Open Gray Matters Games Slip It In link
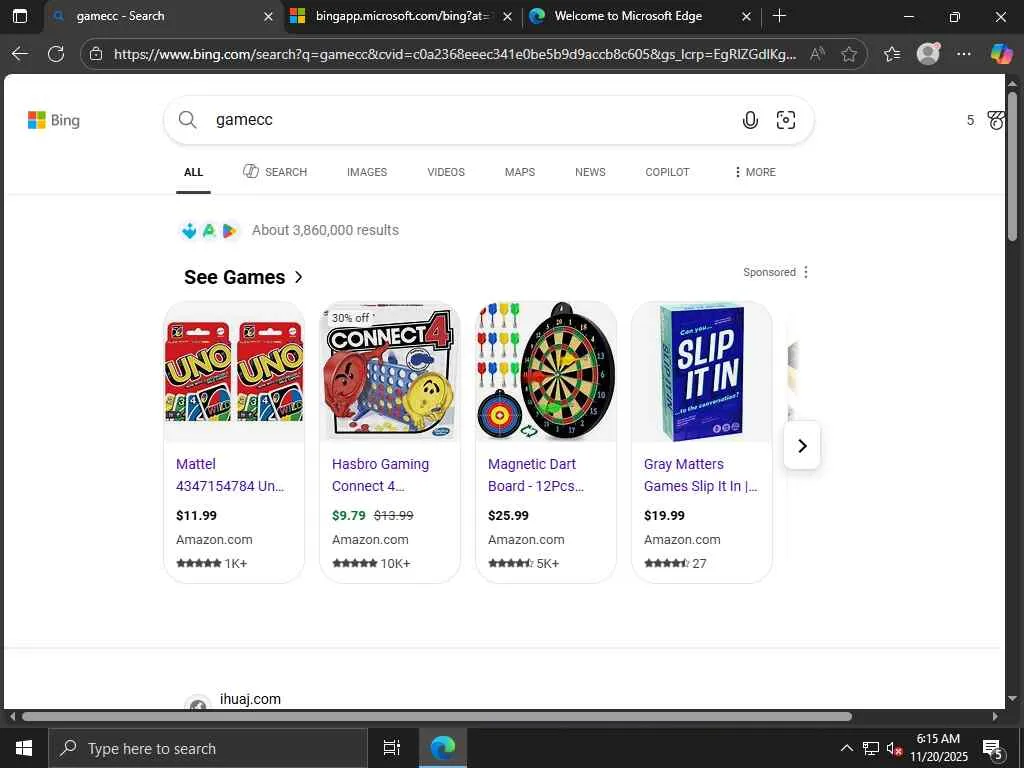This screenshot has height=768, width=1024. [701, 475]
